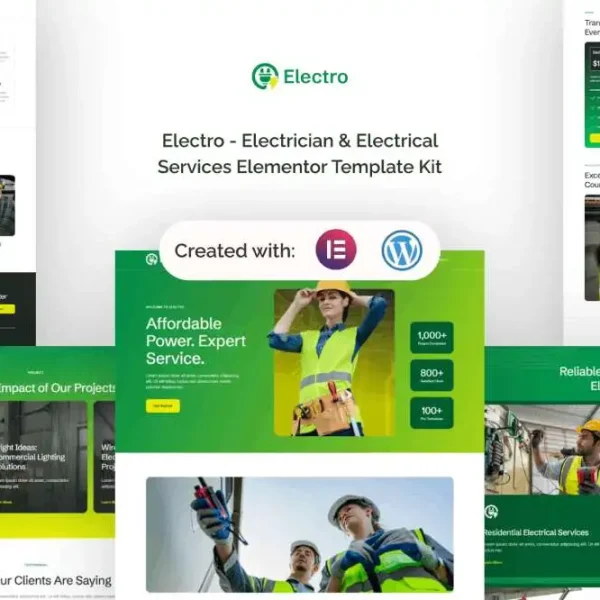Click the woman electrician hero photo

pos(334,360)
